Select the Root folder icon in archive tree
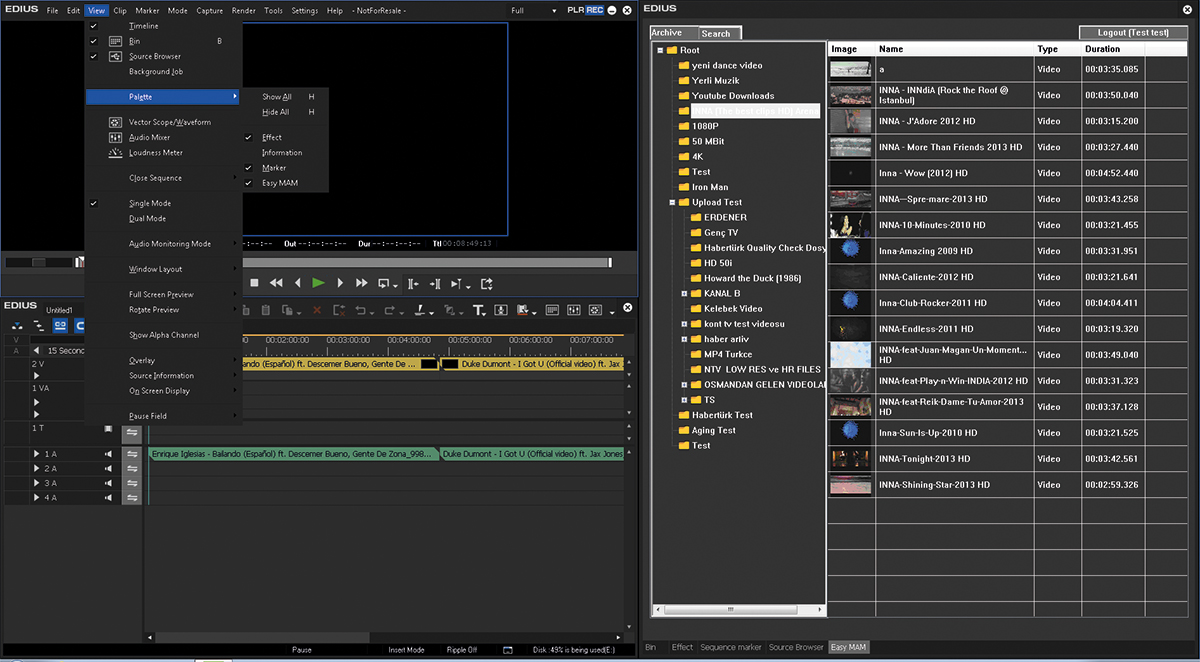This screenshot has height=662, width=1200. coord(671,50)
